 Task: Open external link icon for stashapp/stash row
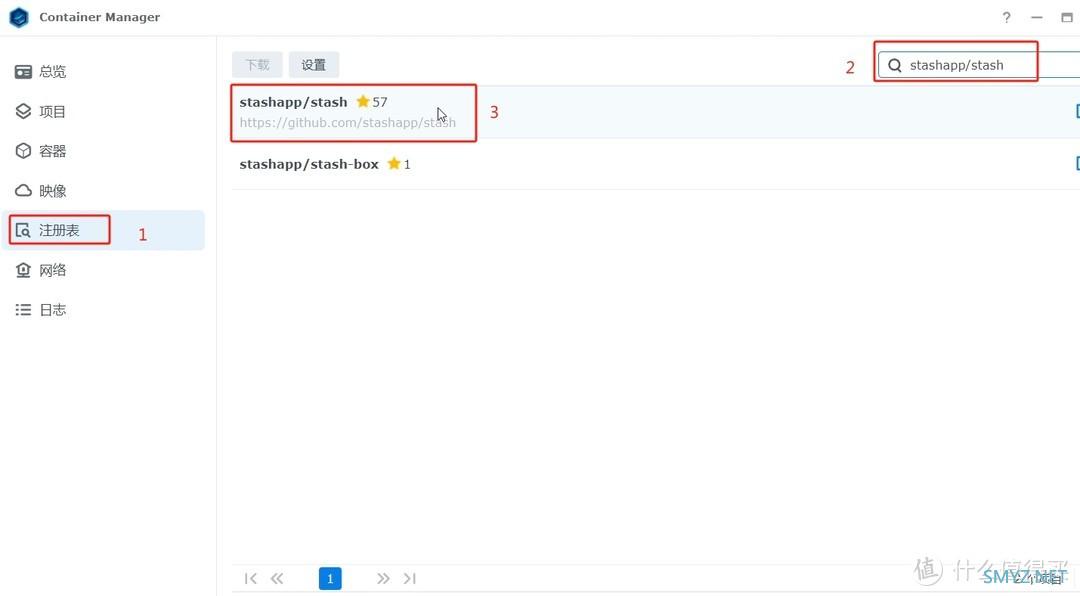(1077, 111)
